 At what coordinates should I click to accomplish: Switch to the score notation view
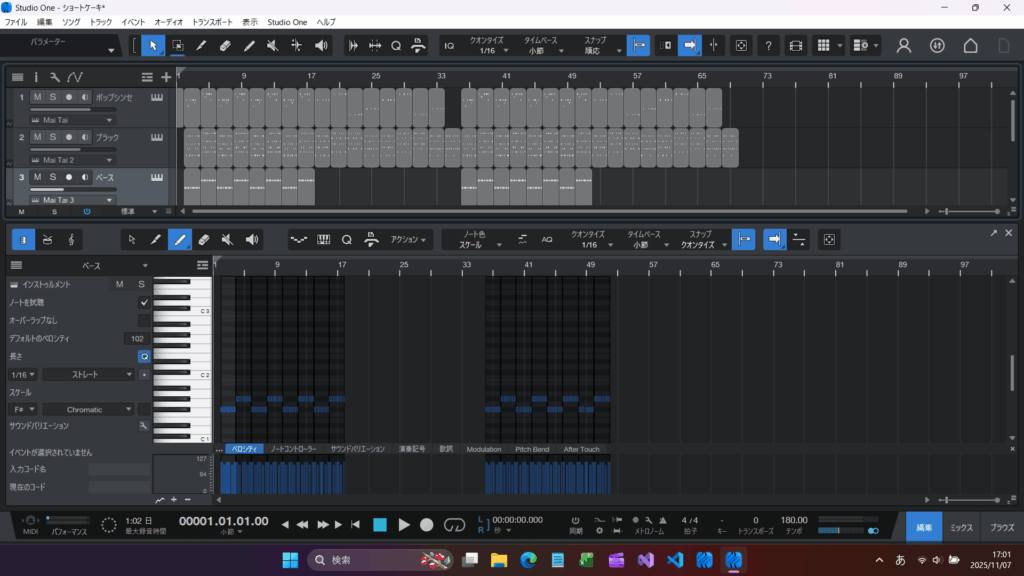(72, 240)
